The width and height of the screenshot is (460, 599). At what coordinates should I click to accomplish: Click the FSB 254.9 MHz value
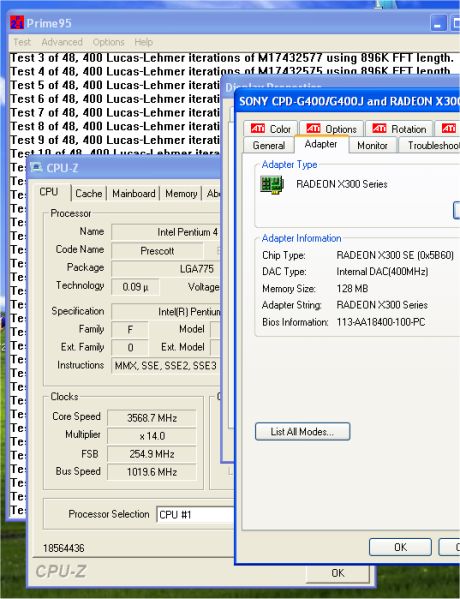pos(152,454)
